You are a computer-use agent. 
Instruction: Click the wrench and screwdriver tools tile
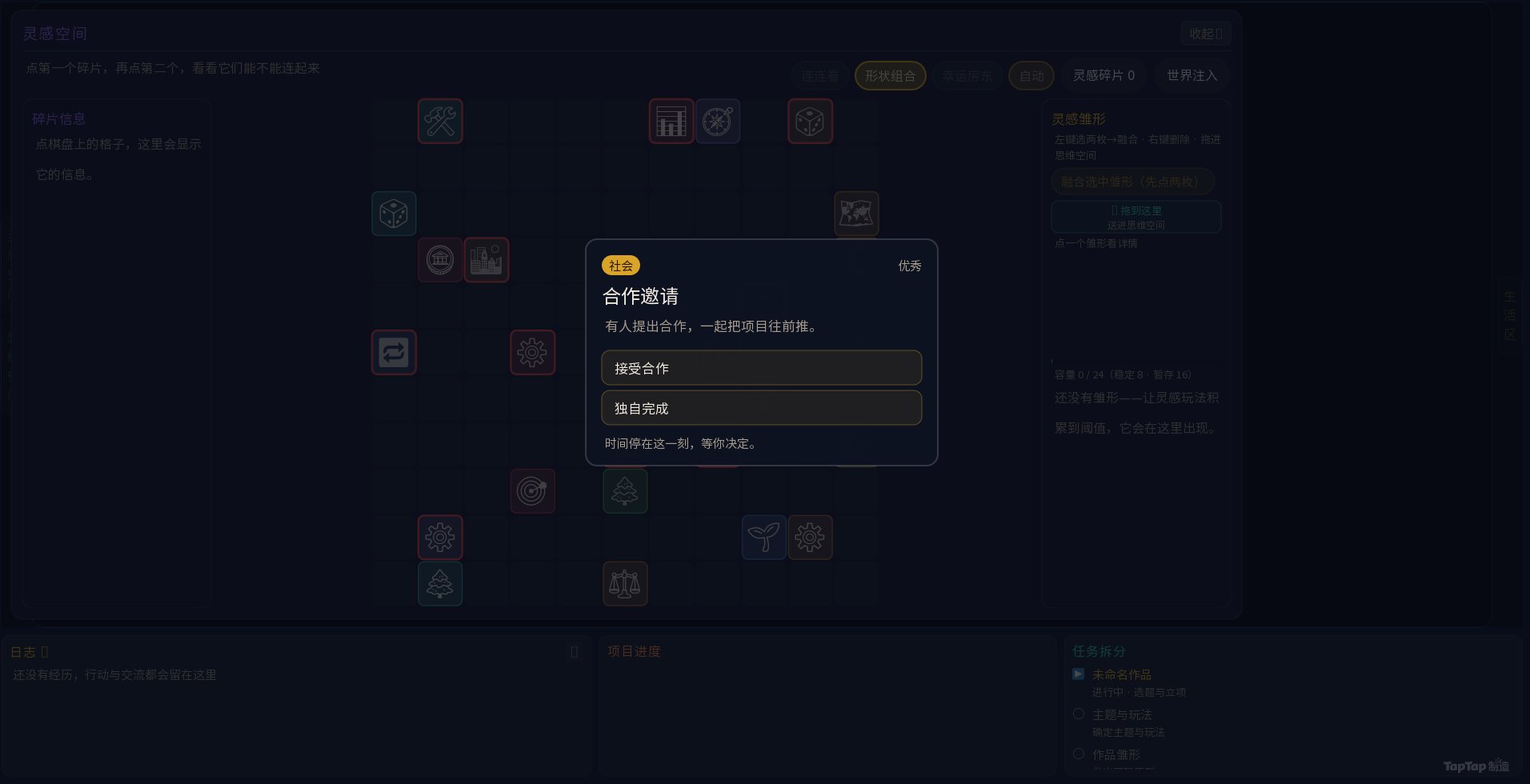coord(440,122)
